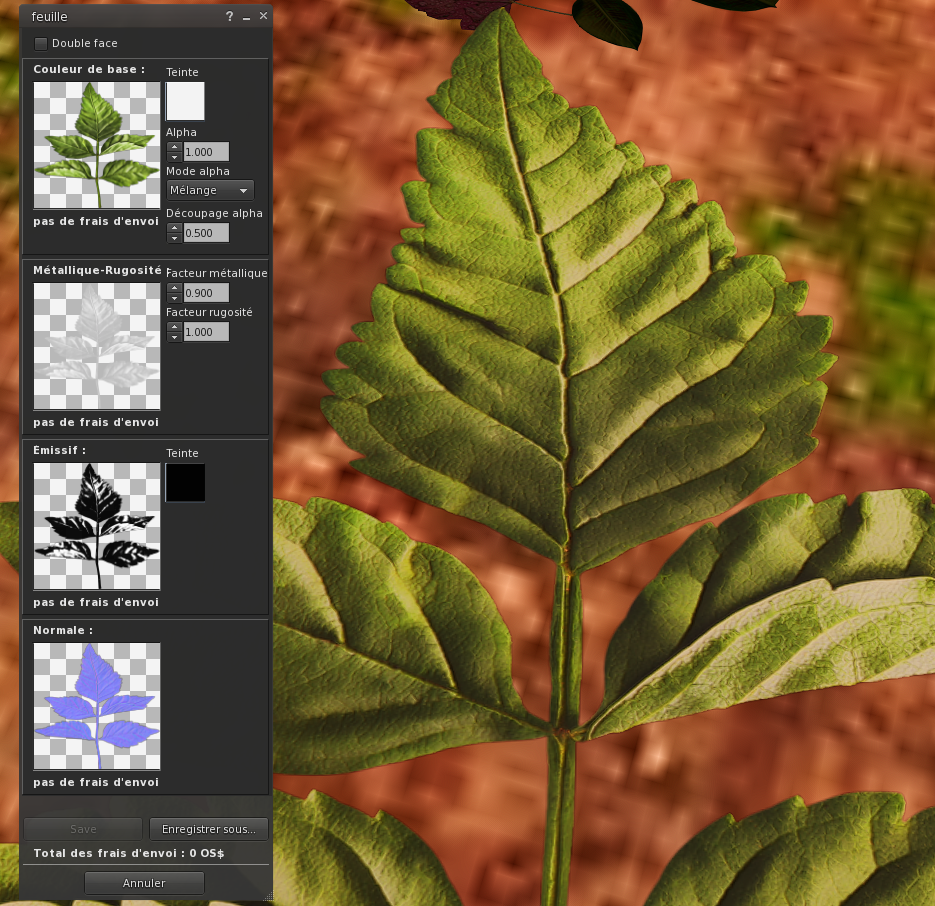The width and height of the screenshot is (935, 906).
Task: Open the Mode alpha dropdown
Action: click(x=210, y=190)
